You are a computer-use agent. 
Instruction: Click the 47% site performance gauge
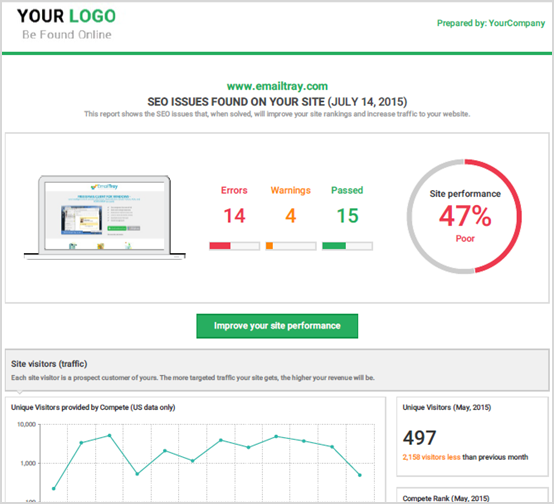(x=464, y=216)
